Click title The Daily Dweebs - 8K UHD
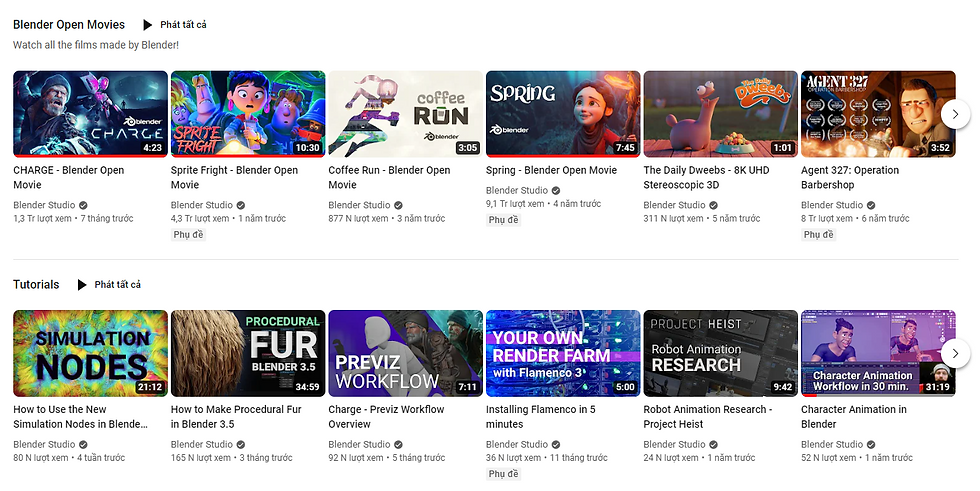Image resolution: width=980 pixels, height=491 pixels. pyautogui.click(x=706, y=177)
